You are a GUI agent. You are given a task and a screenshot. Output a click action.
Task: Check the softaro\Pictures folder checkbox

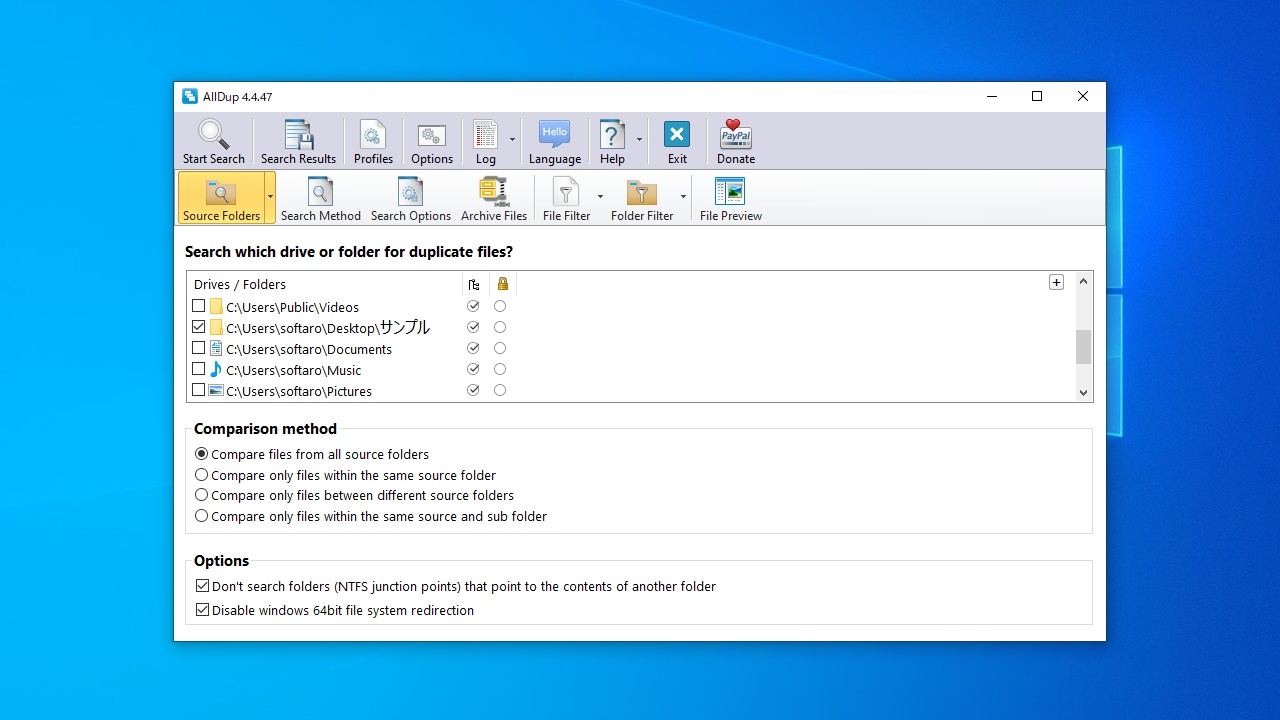point(198,390)
